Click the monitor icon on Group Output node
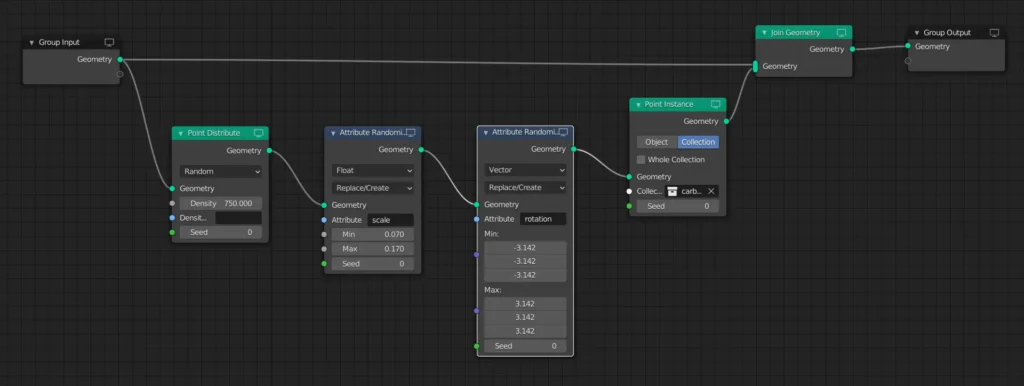The image size is (1024, 386). coord(995,33)
